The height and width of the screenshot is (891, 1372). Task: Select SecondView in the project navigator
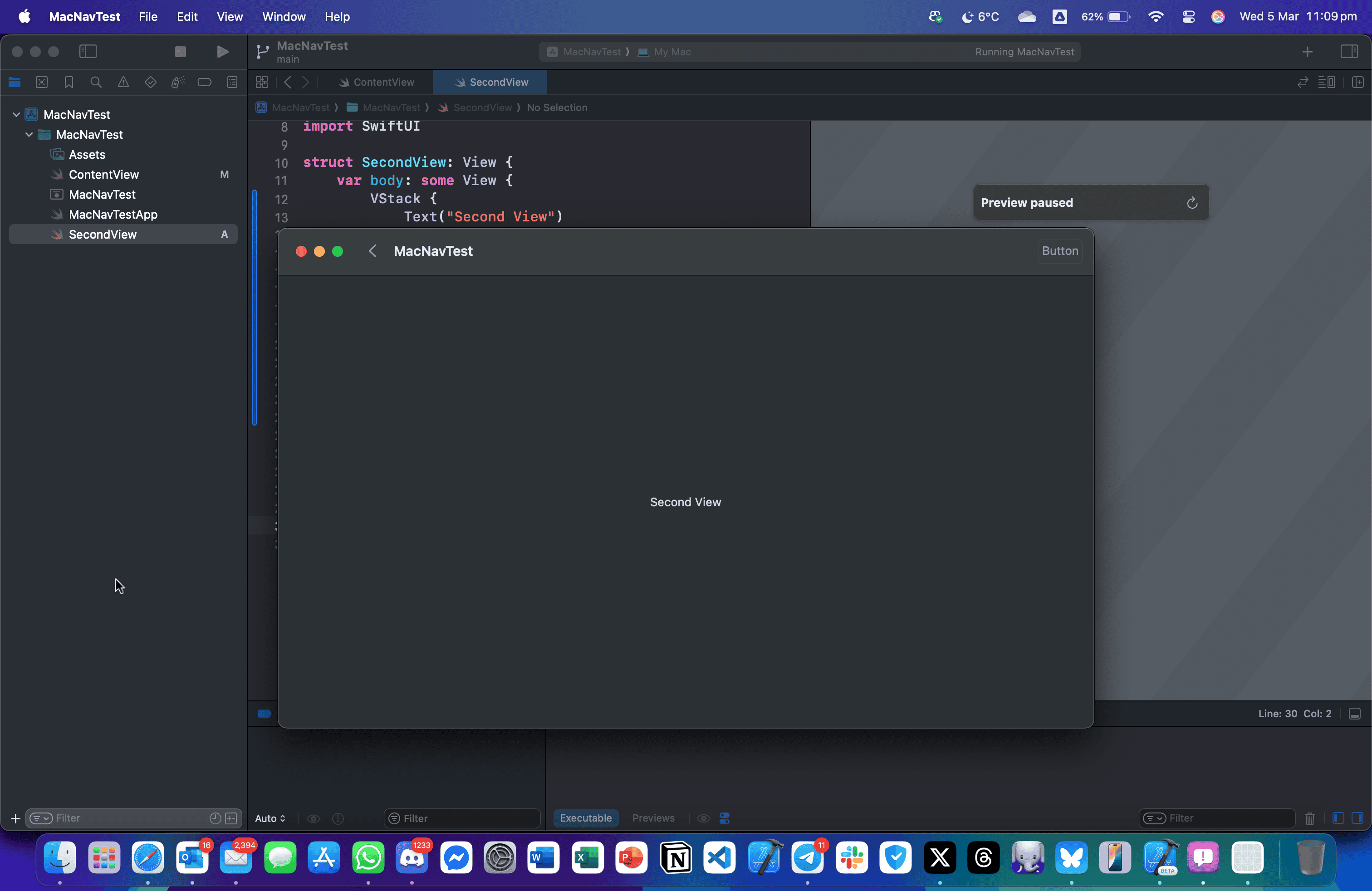[123, 234]
